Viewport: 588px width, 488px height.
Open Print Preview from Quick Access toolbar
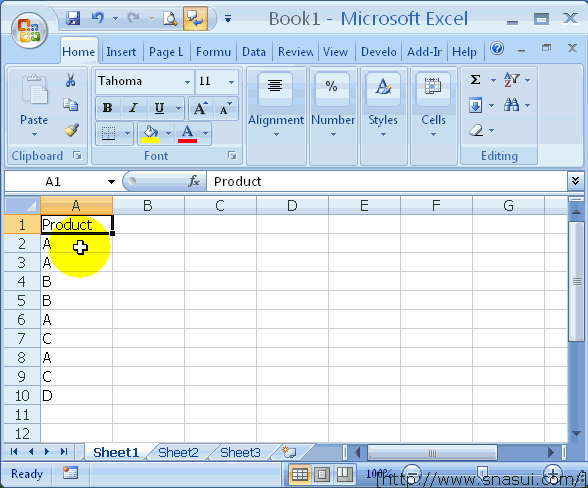pos(170,18)
